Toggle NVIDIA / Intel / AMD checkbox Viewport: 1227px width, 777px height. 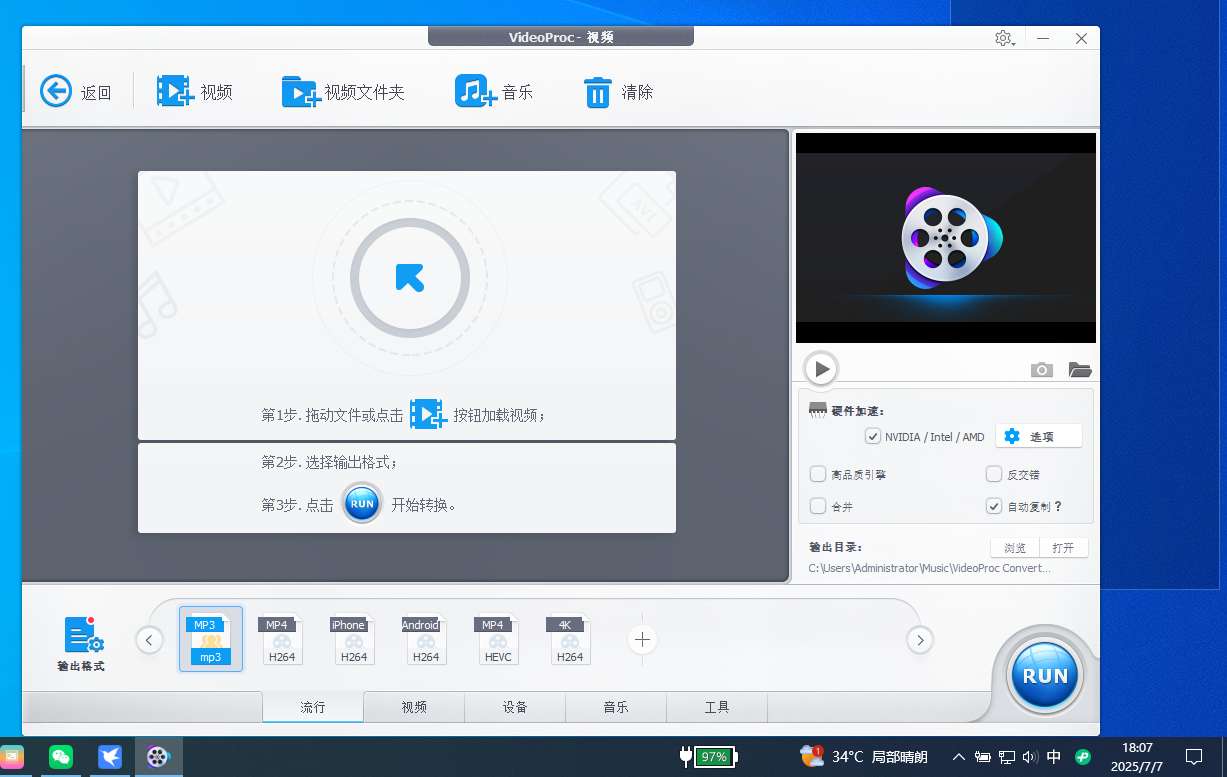873,436
